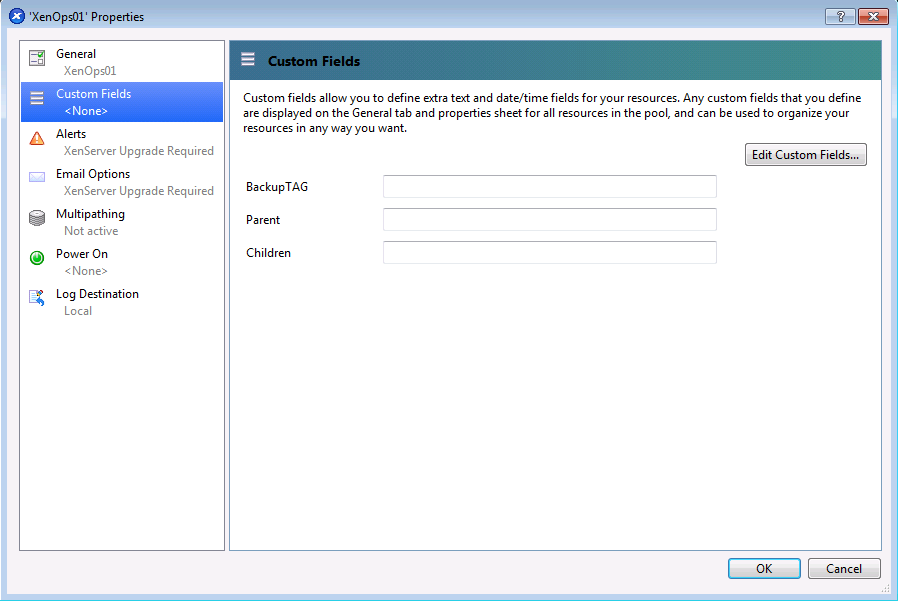Dismiss the dialog with Cancel
Screen dimensions: 898x601
point(844,568)
